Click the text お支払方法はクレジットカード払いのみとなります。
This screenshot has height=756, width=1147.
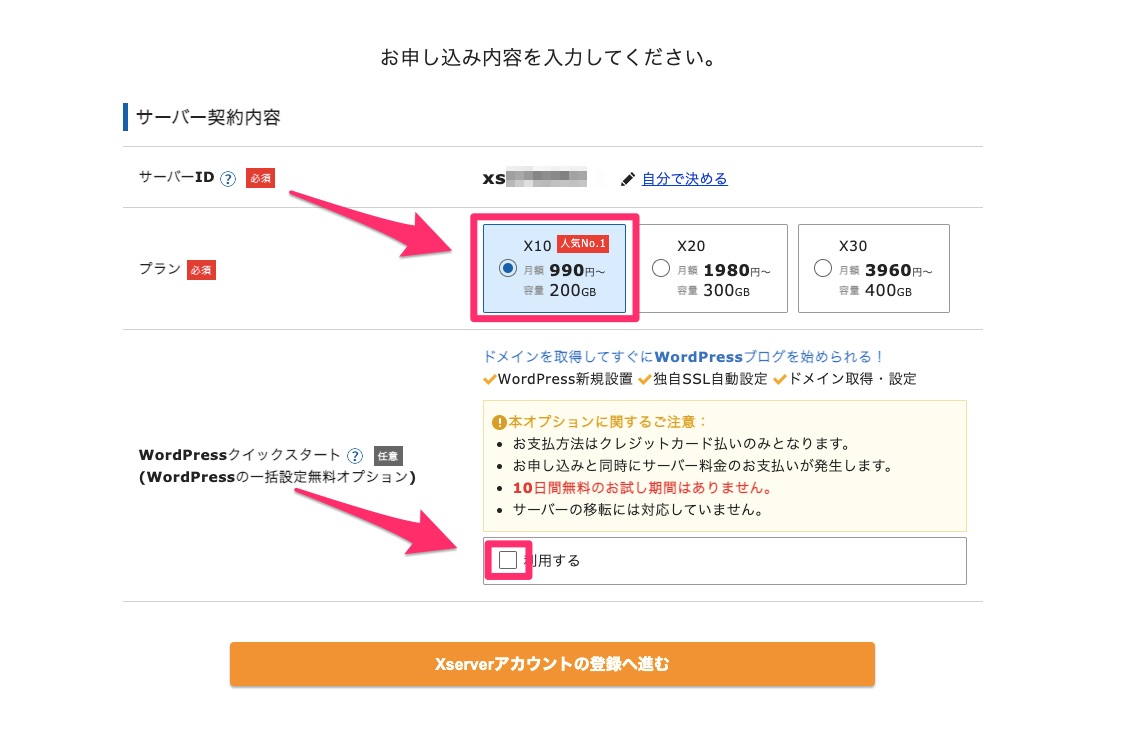coord(682,444)
